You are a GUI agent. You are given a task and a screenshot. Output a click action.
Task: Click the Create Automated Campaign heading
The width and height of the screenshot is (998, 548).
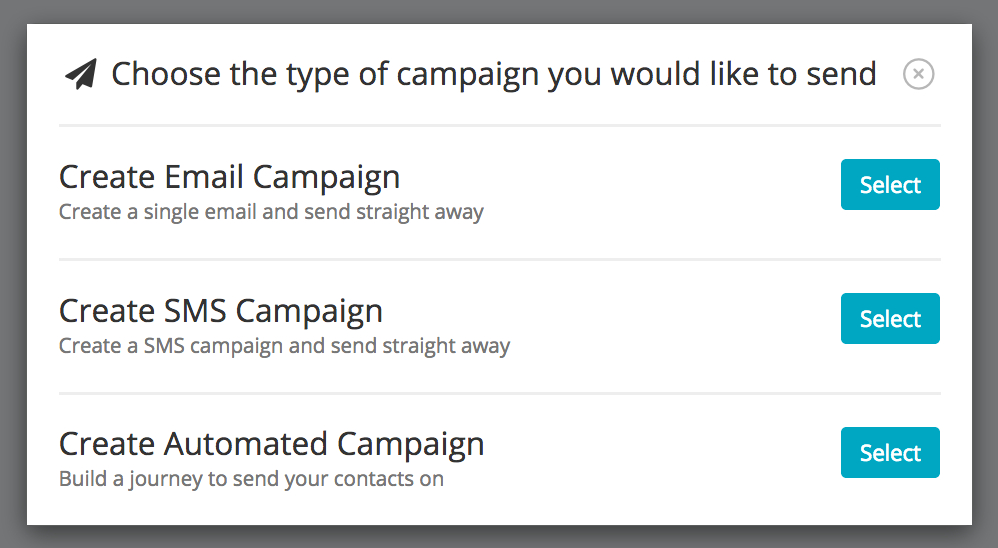click(271, 444)
